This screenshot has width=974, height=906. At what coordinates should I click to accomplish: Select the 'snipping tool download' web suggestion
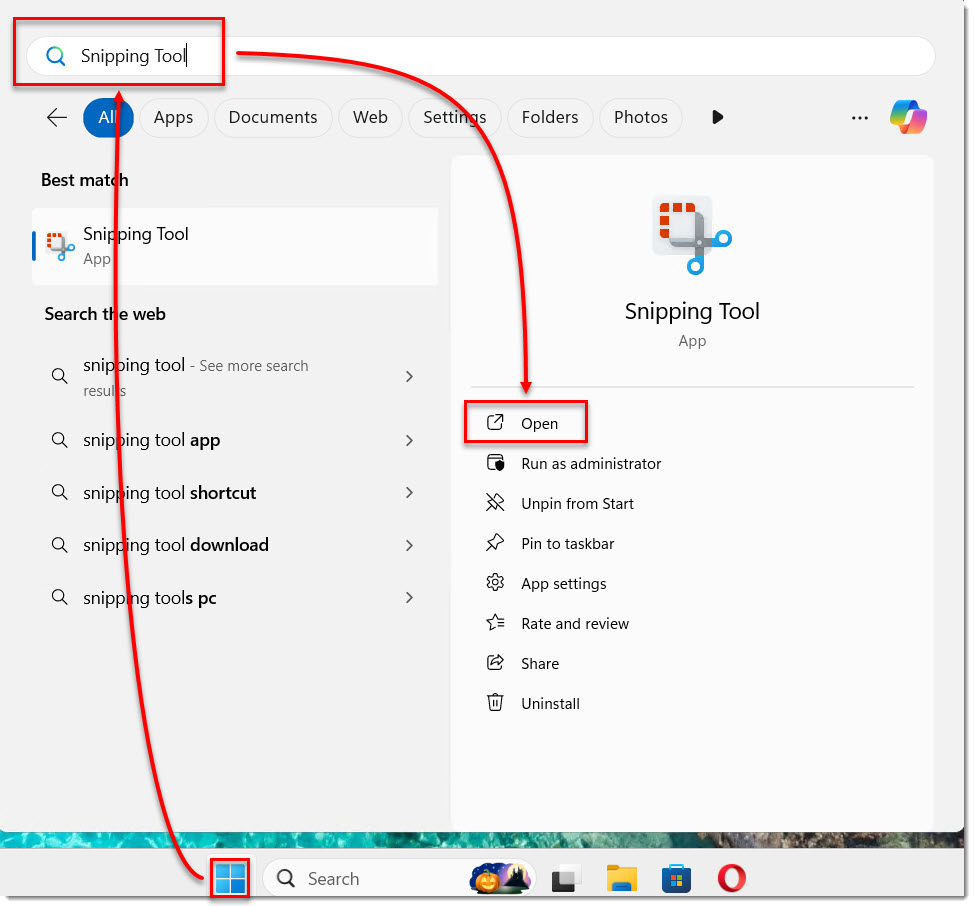tap(235, 545)
